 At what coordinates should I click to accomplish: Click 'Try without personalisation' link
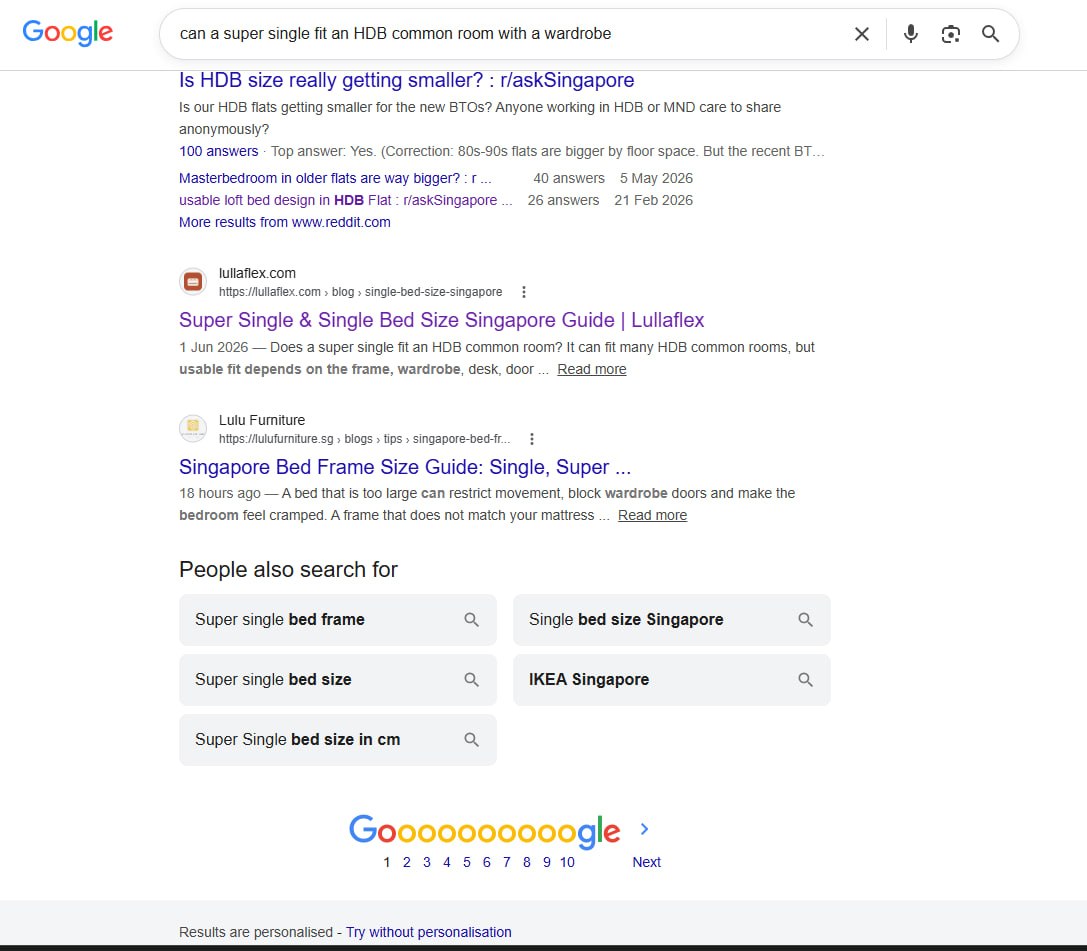428,932
